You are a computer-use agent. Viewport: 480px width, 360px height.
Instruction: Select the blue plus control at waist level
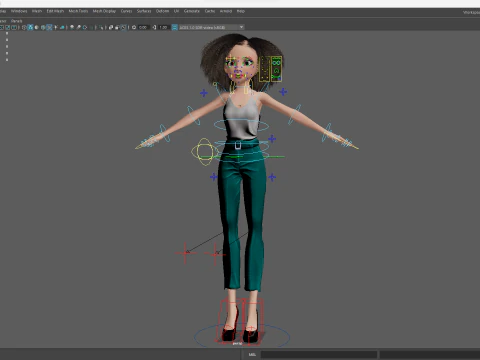click(x=272, y=139)
